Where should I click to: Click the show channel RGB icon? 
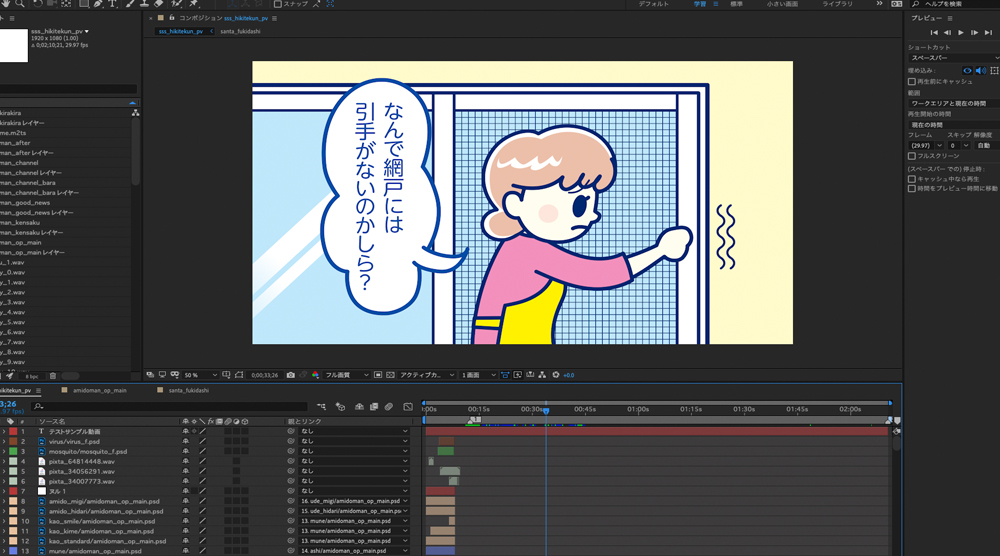[316, 375]
